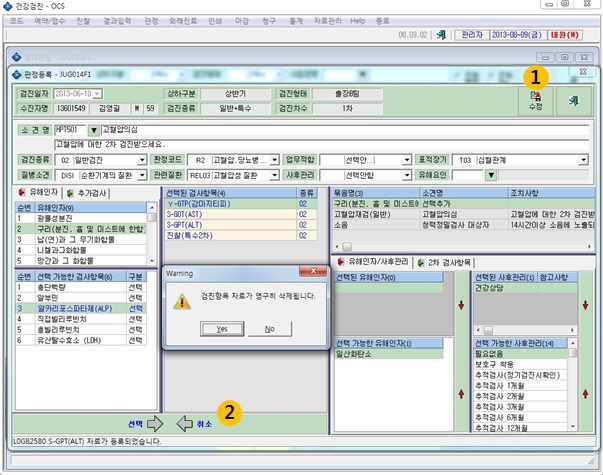This screenshot has height=475, width=603.
Task: Click the down arrow beside 선택된 유해인자 list
Action: pyautogui.click(x=461, y=305)
